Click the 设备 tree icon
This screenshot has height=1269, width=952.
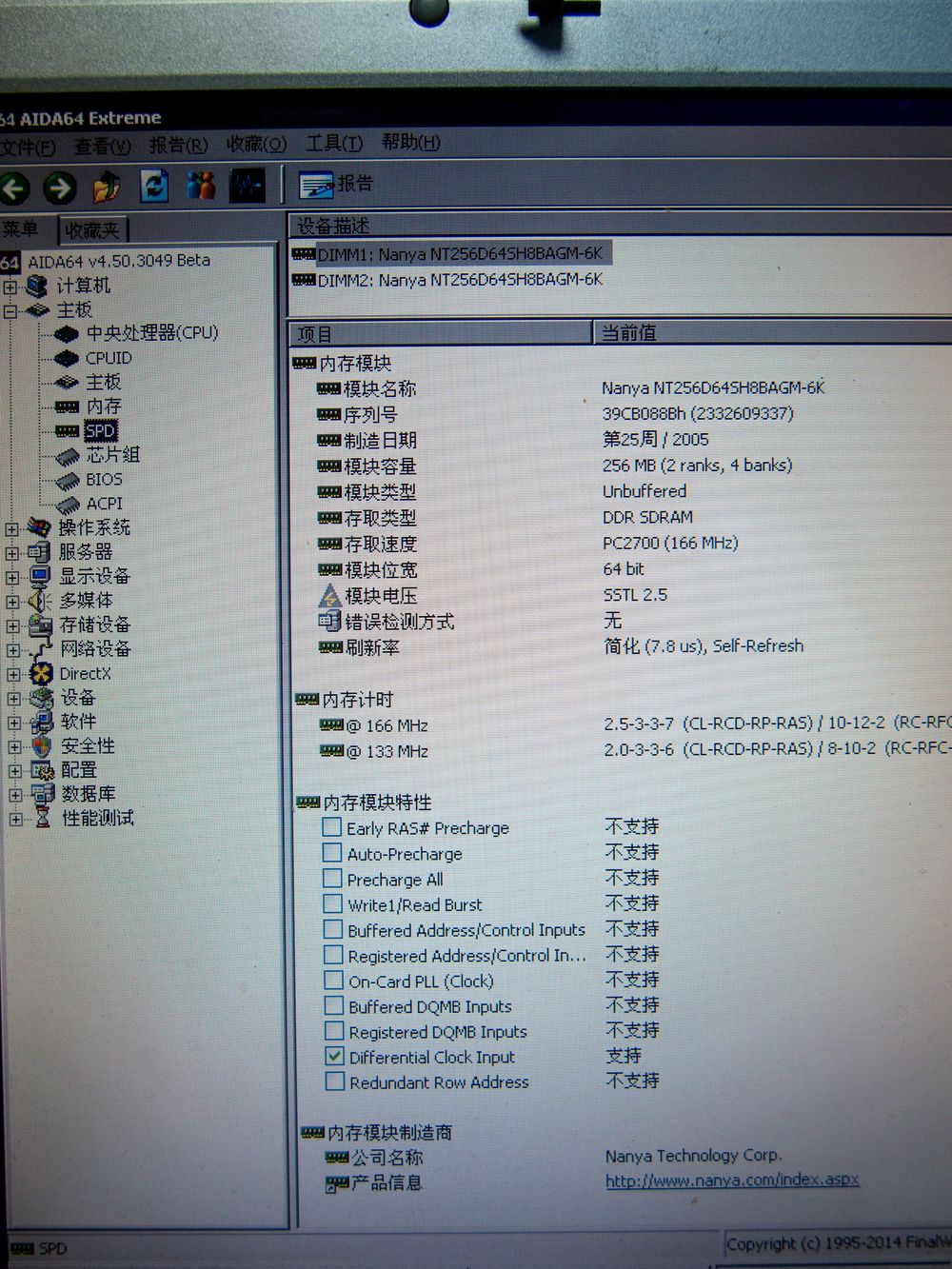(41, 697)
